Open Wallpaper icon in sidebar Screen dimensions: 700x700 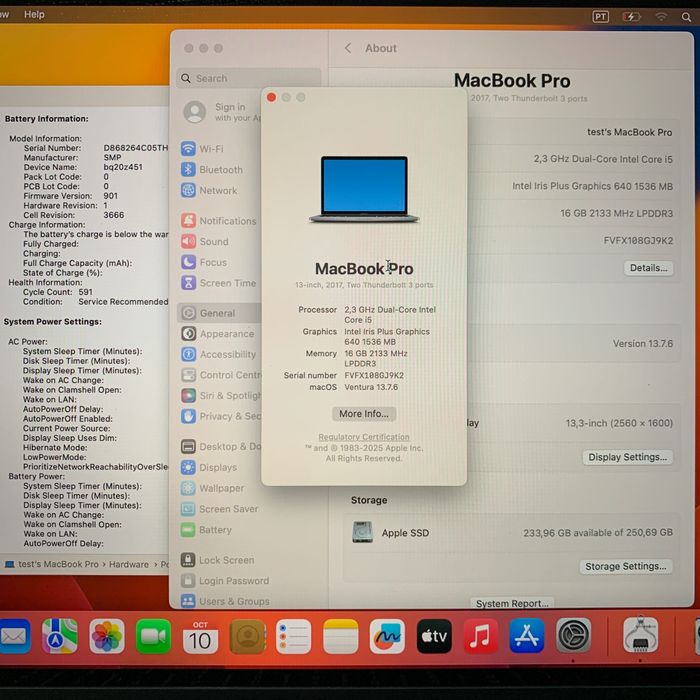pyautogui.click(x=188, y=488)
